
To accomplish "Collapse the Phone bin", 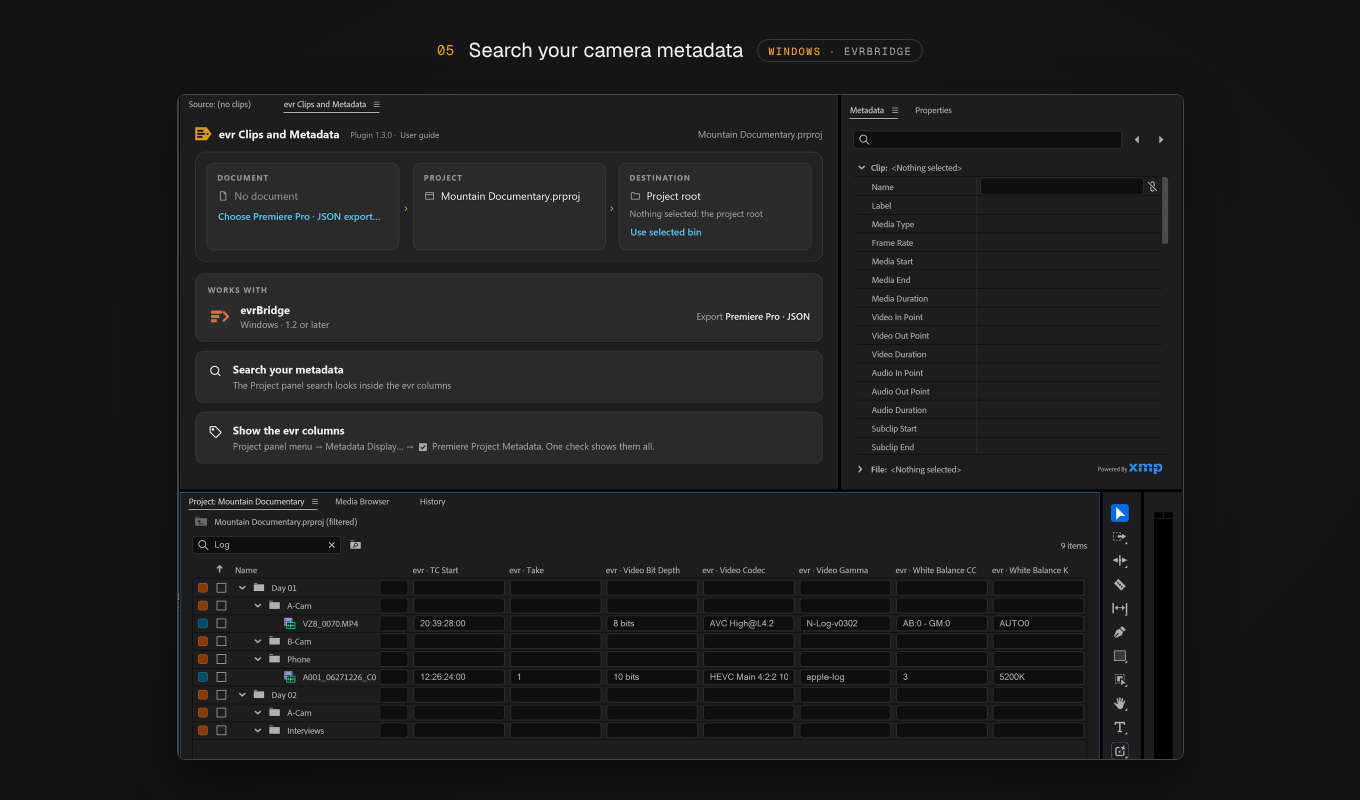I will (x=258, y=659).
